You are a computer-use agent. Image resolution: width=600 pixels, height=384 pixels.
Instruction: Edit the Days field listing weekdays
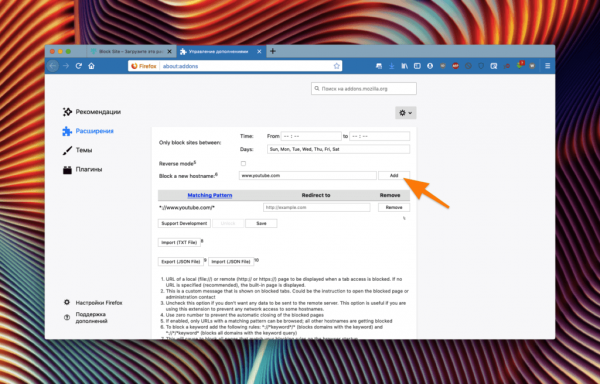338,149
